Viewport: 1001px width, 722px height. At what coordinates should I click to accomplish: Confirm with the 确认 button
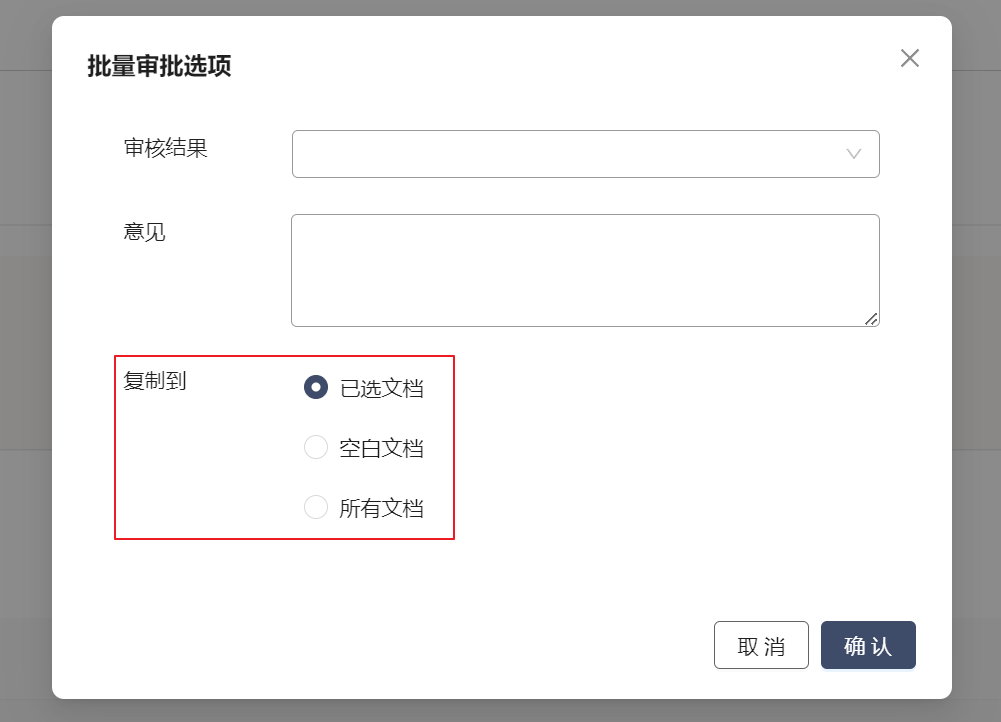[x=868, y=645]
